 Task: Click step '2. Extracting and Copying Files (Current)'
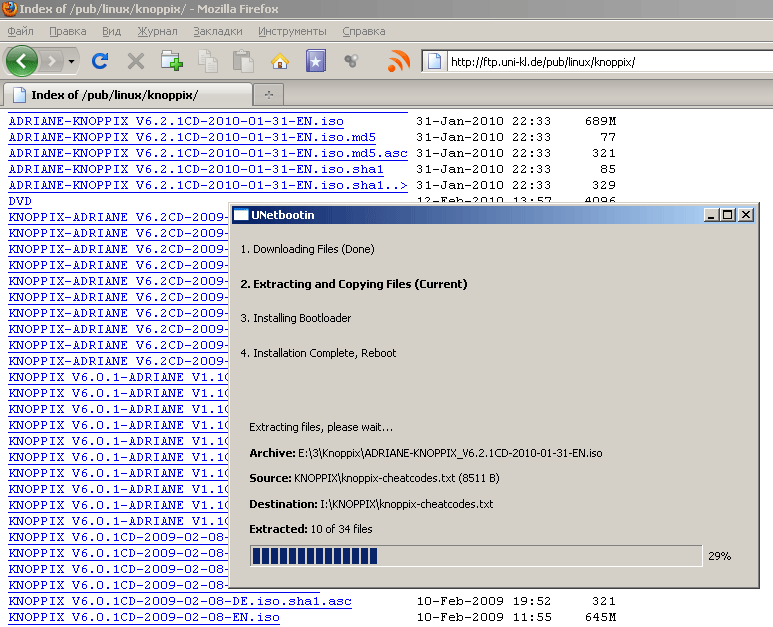tap(353, 284)
